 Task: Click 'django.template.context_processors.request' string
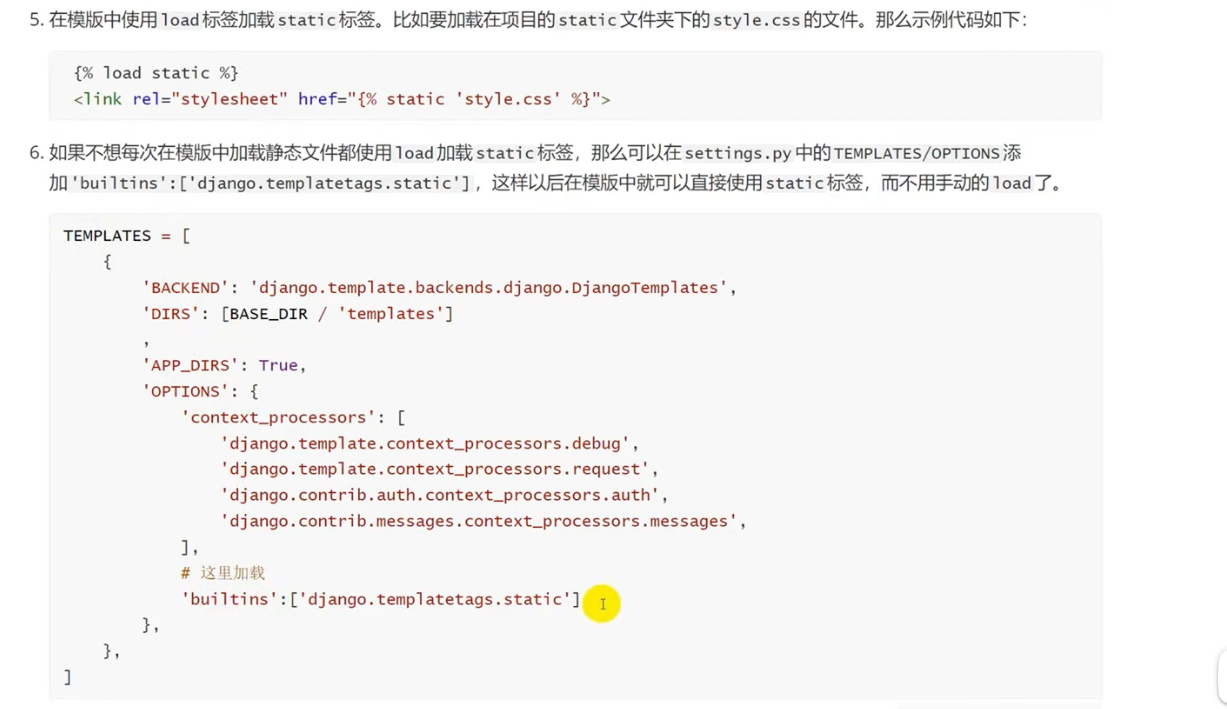point(435,470)
